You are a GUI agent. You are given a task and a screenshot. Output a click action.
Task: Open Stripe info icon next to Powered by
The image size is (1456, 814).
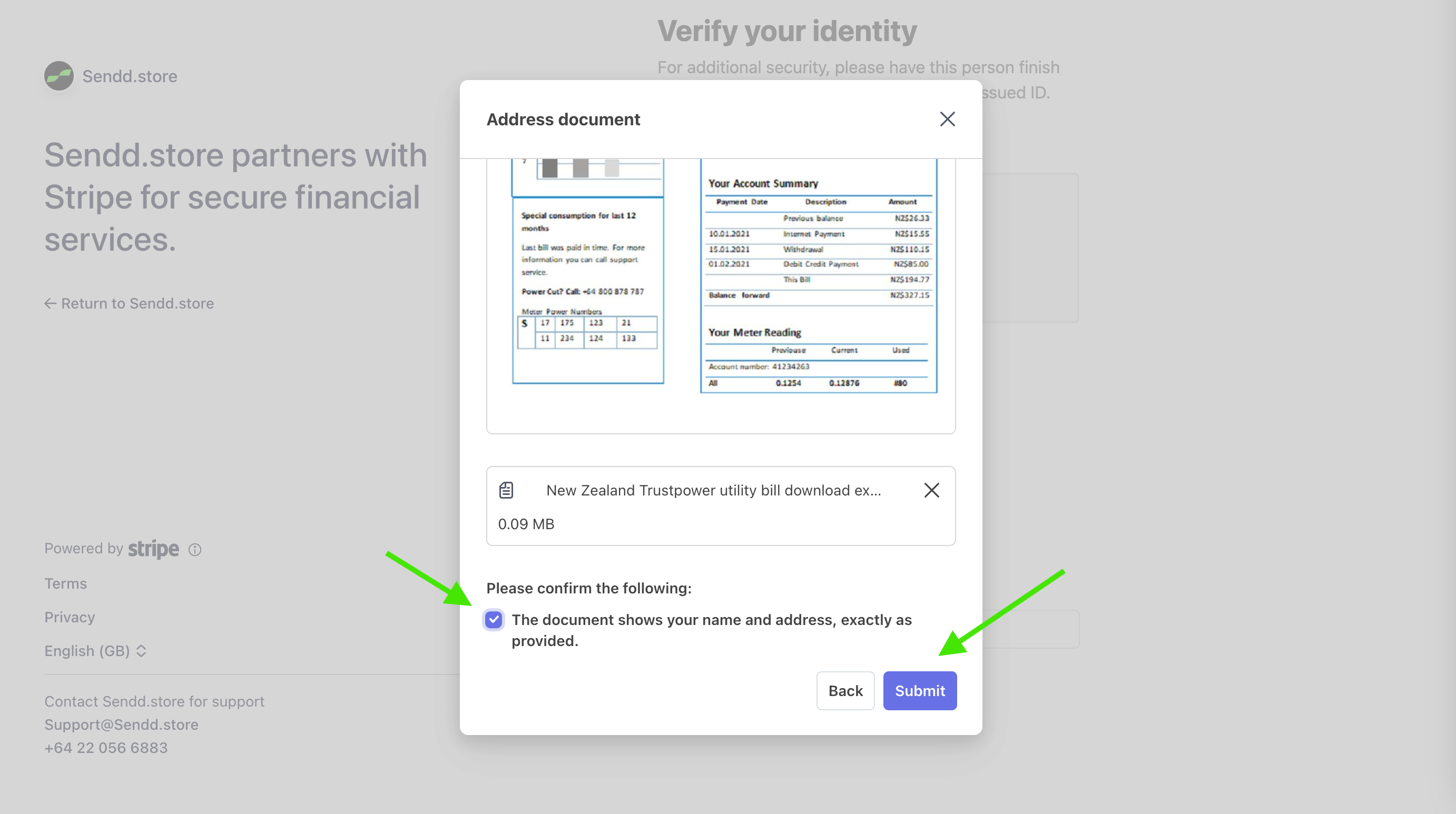point(195,550)
